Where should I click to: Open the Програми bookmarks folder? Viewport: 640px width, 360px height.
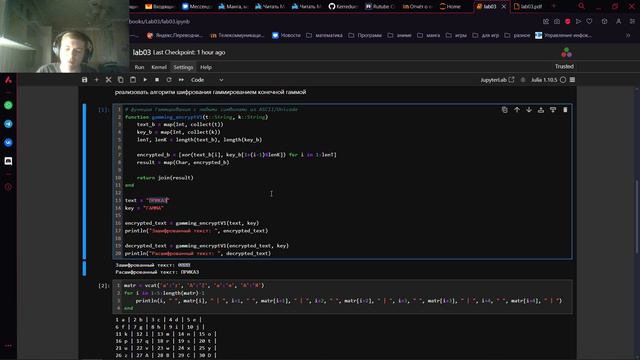365,36
